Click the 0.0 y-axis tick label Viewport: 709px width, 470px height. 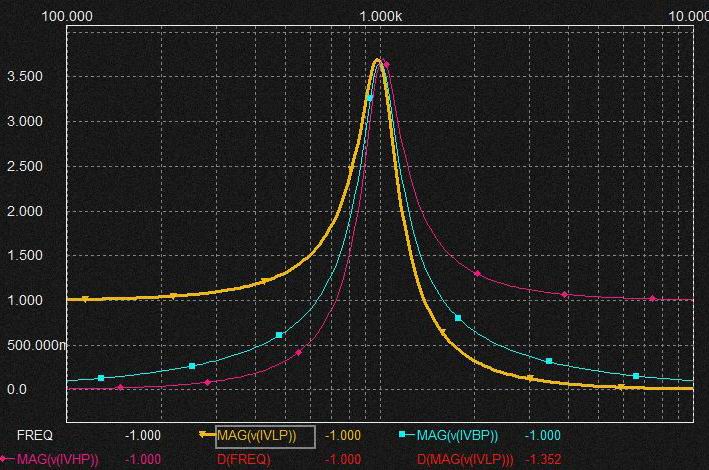[x=15, y=389]
